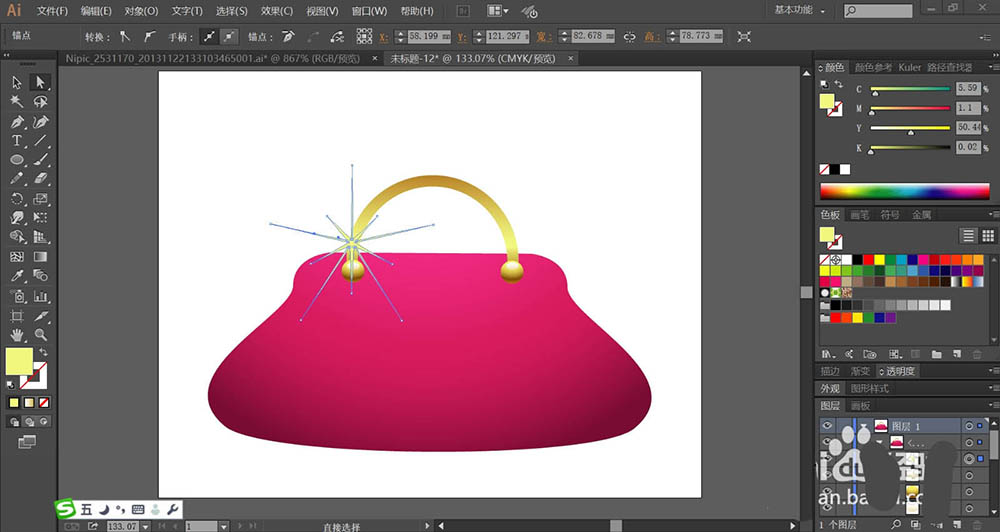Select the Type tool
1000x532 pixels.
pyautogui.click(x=17, y=140)
